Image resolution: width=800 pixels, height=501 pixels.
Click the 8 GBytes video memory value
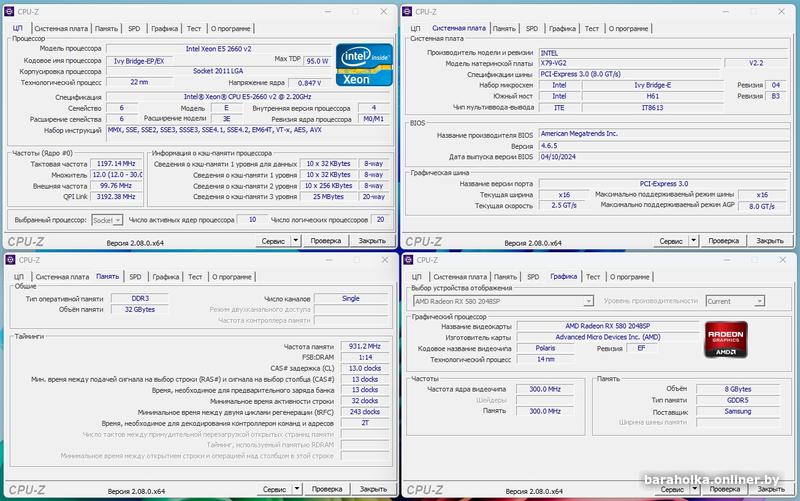click(738, 389)
